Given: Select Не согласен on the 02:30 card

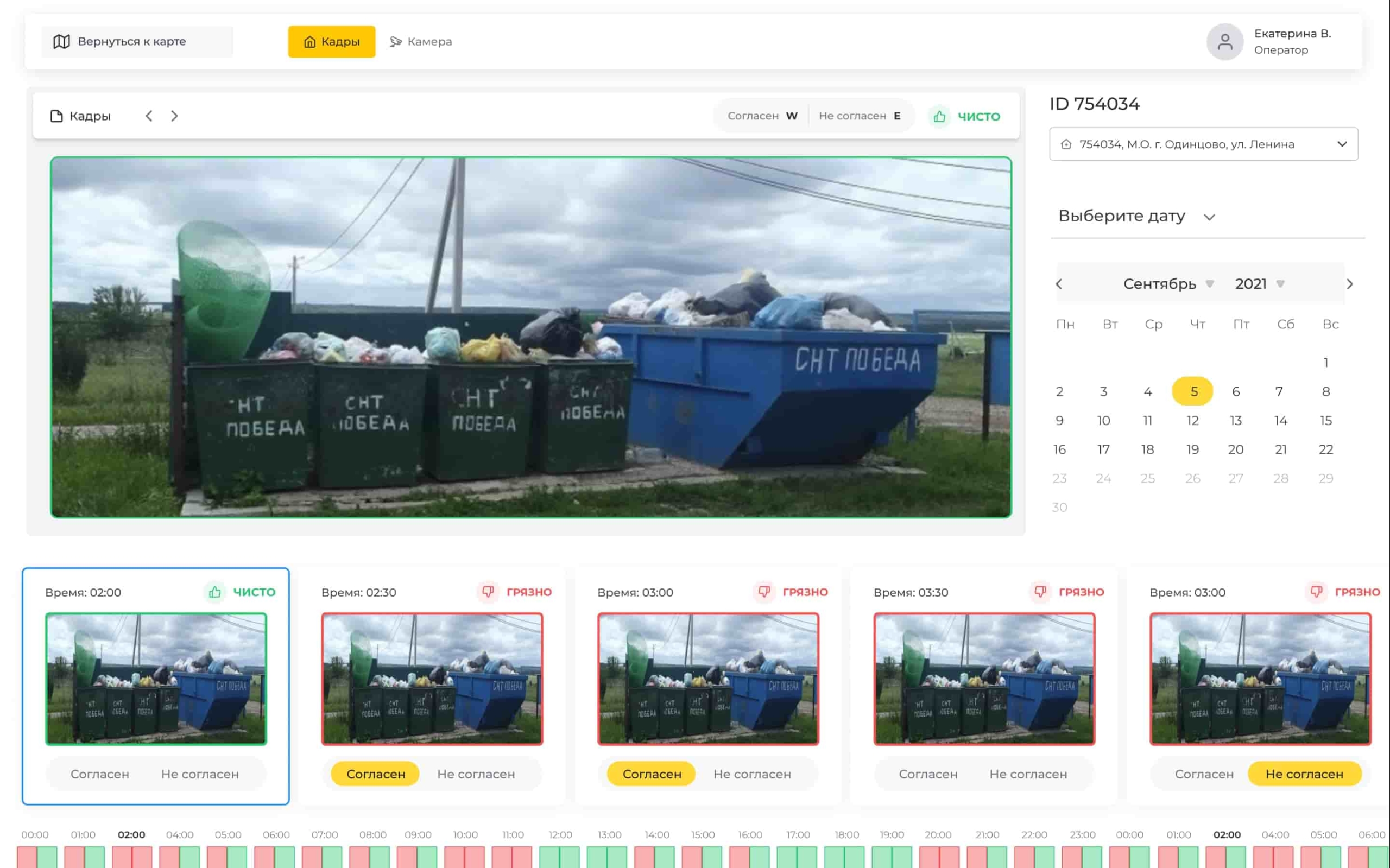Looking at the screenshot, I should tap(476, 774).
